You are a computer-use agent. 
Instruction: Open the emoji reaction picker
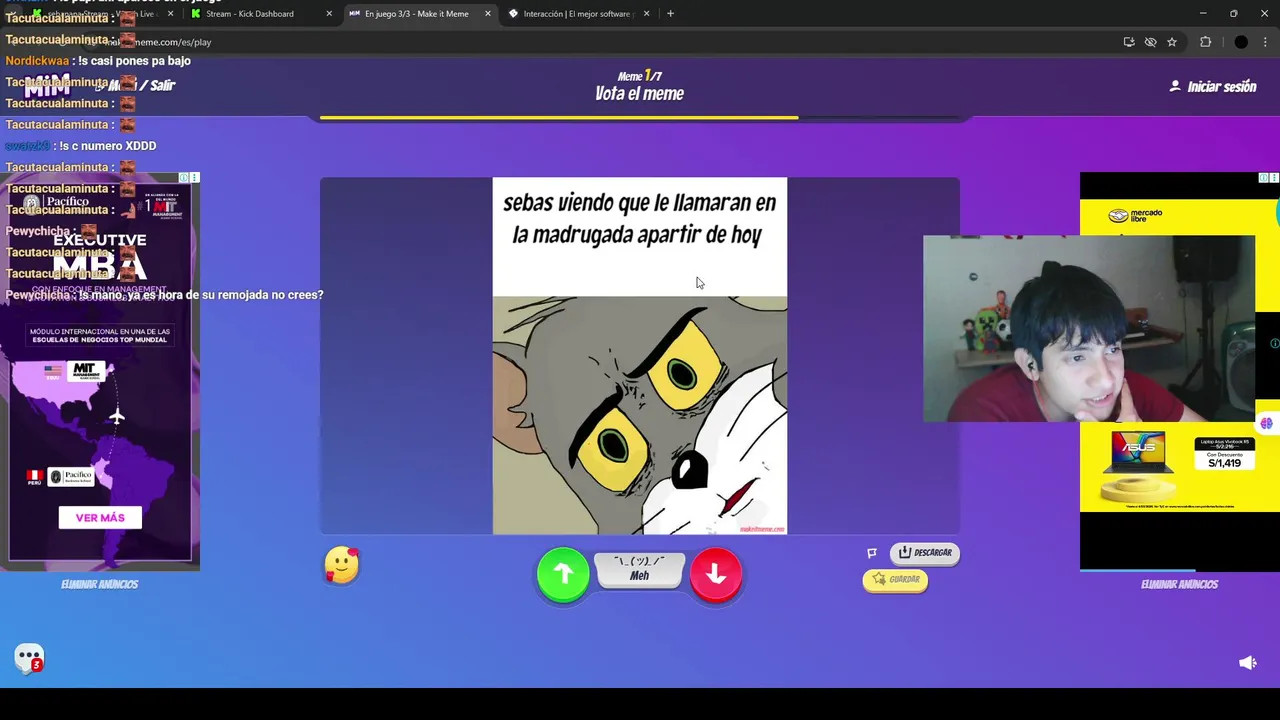pyautogui.click(x=341, y=565)
